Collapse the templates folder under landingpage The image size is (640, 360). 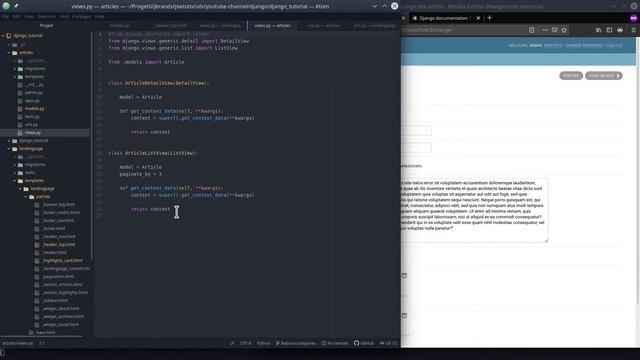click(15, 181)
